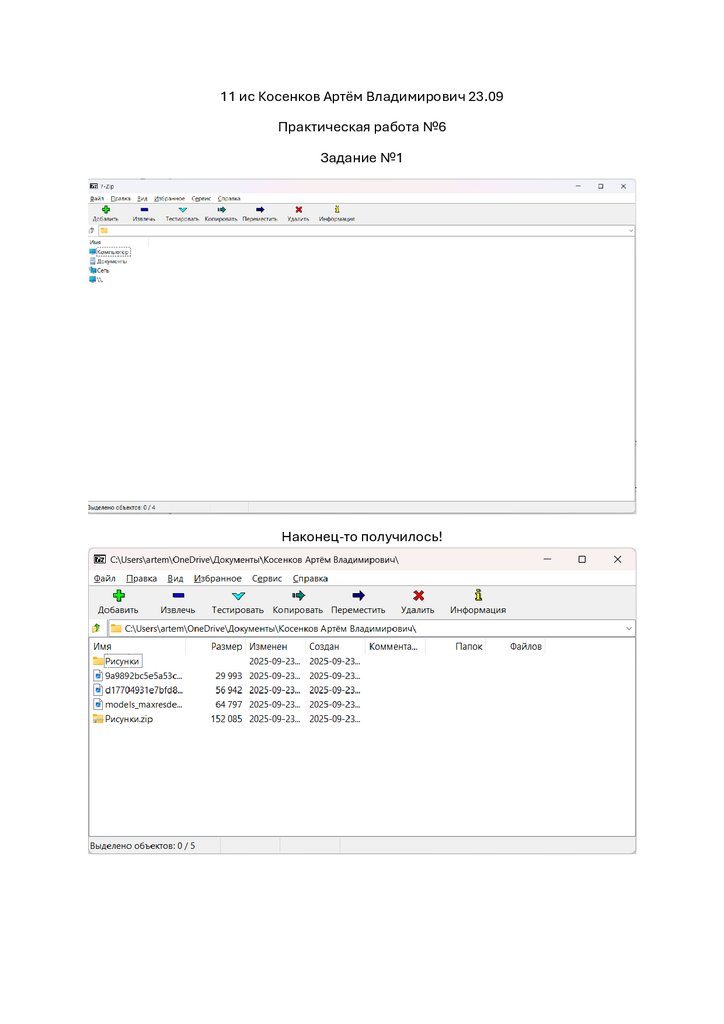Screen dimensions: 724x1024
Task: Select the Компьютер item in upper 7-Zip window
Action: (x=110, y=251)
